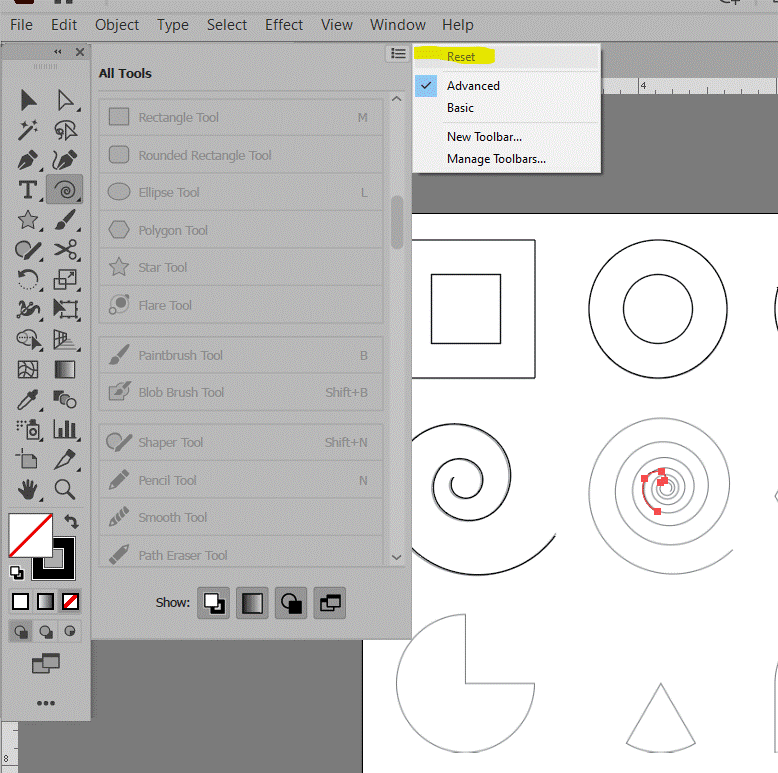This screenshot has width=778, height=773.
Task: Toggle Show drawing modes
Action: click(x=291, y=603)
